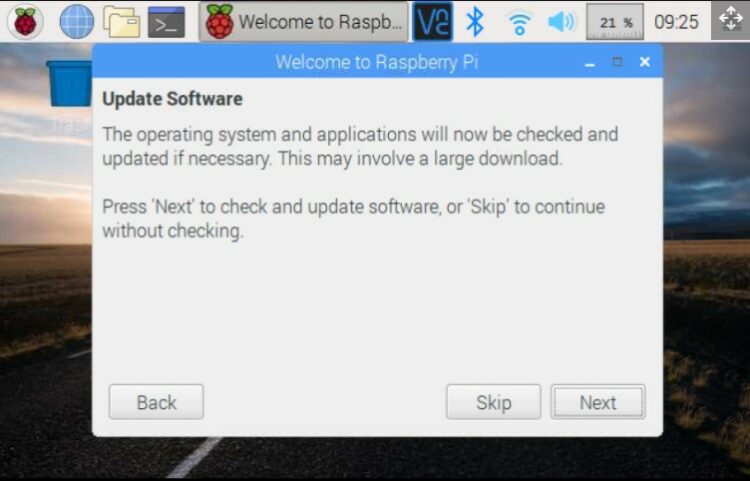Screen dimensions: 750x482
Task: Show available Wi-Fi networks
Action: click(x=519, y=22)
